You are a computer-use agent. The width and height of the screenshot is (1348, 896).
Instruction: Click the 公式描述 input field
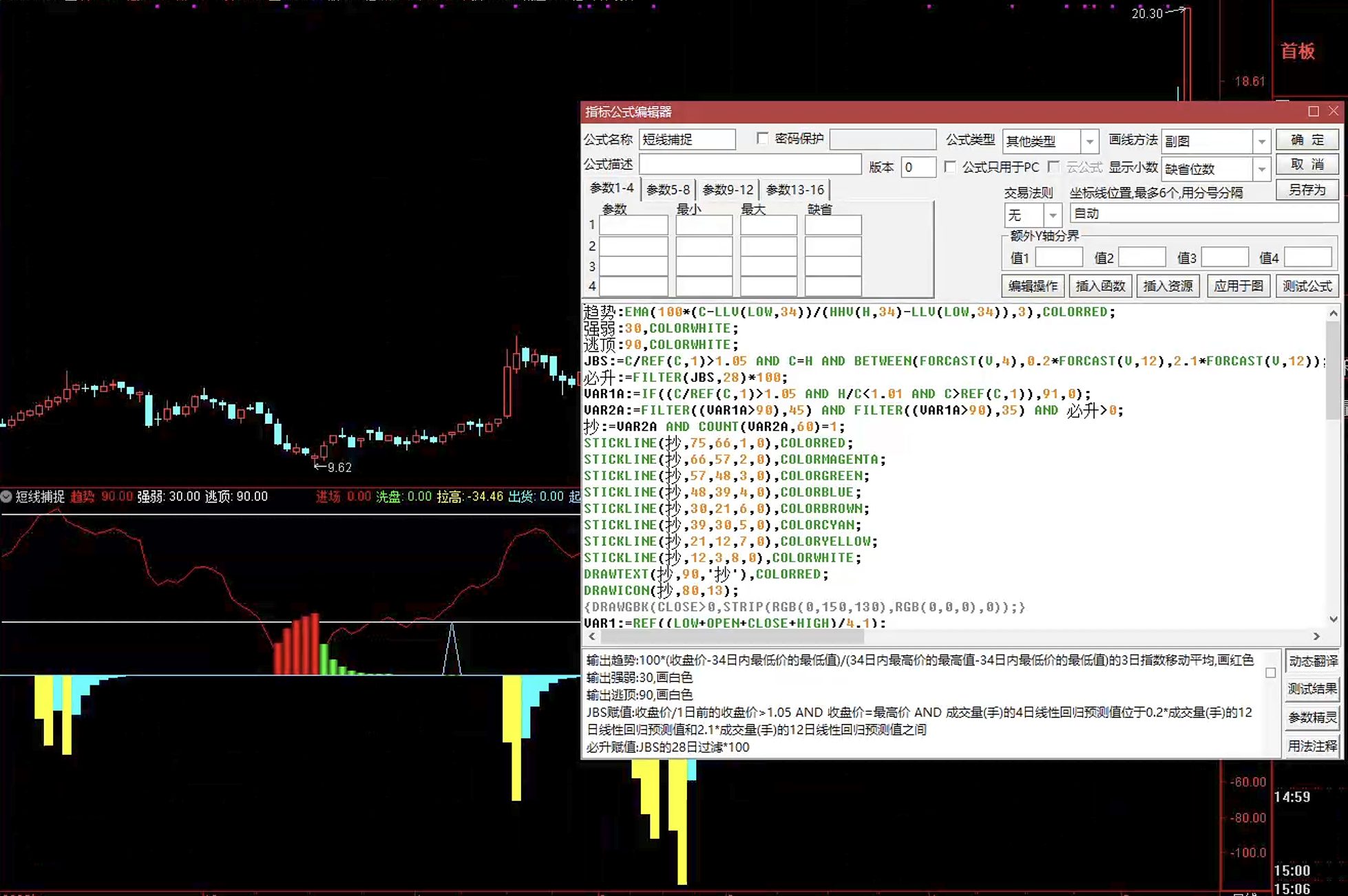750,164
